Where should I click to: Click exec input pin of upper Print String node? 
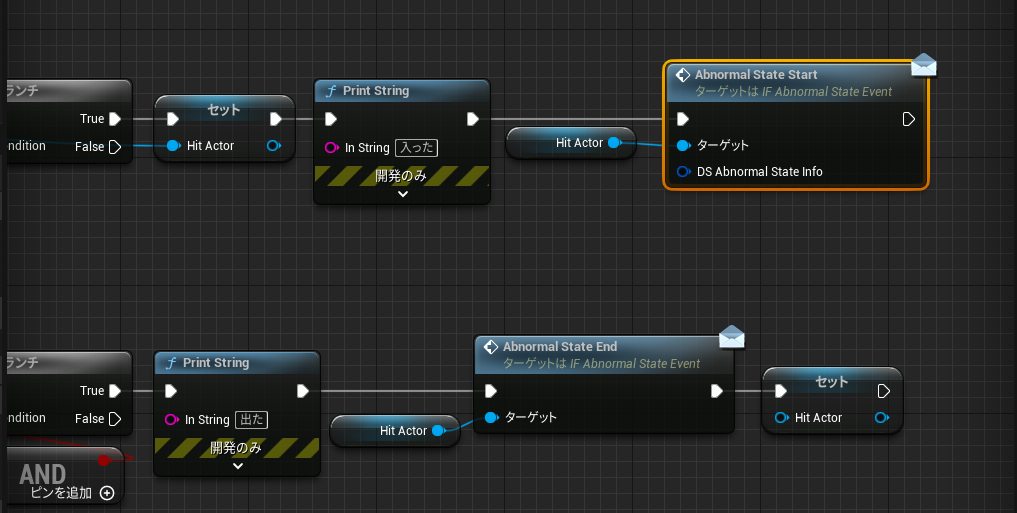[x=331, y=119]
